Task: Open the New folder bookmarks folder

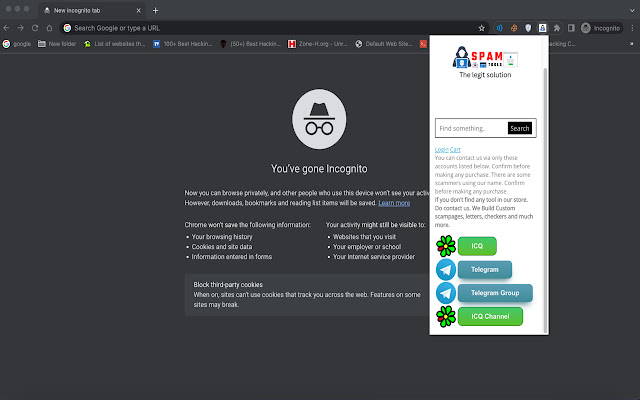Action: 57,44
